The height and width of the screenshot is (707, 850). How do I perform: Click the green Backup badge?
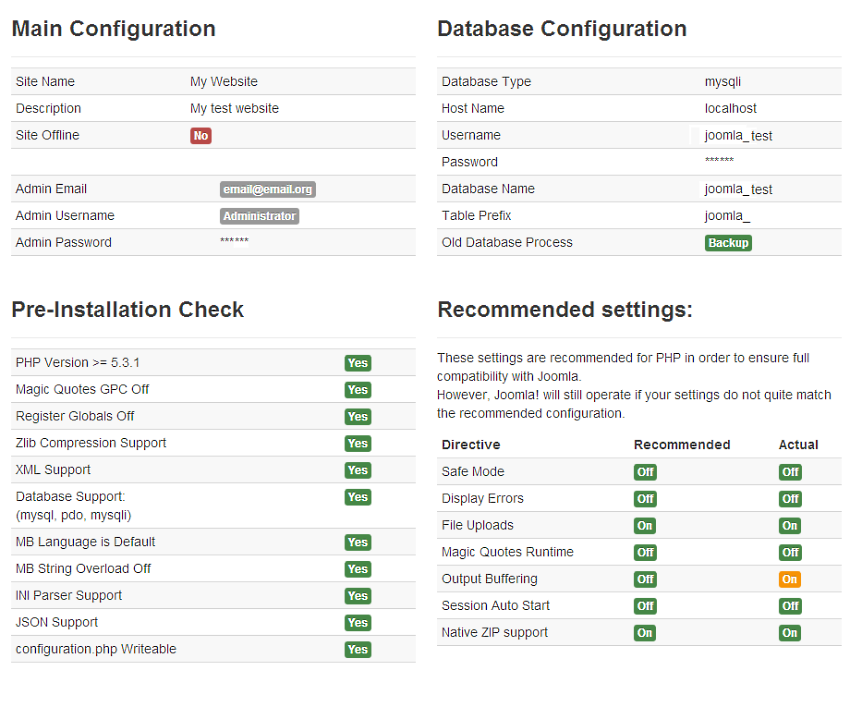tap(728, 243)
